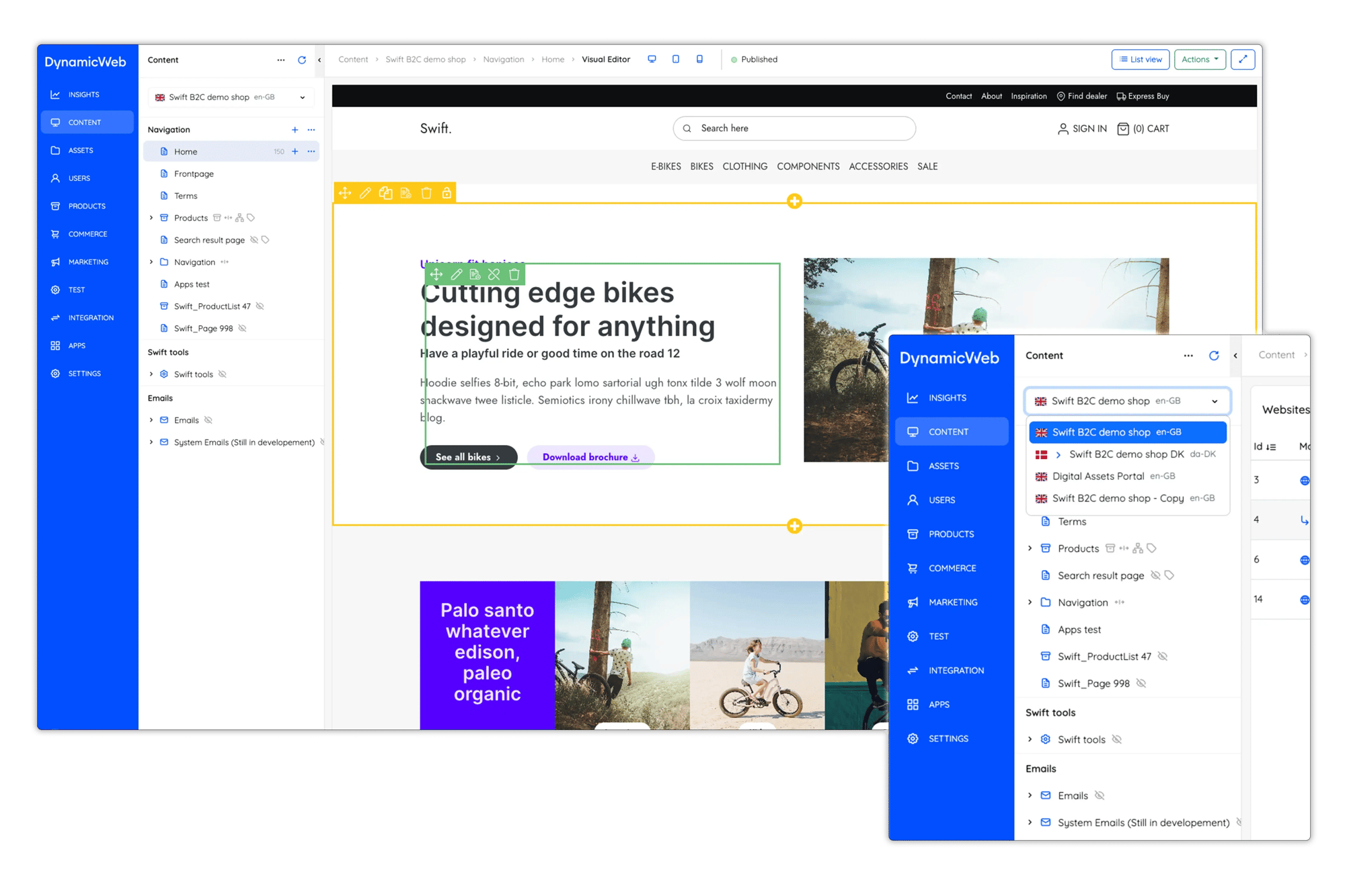Image resolution: width=1345 pixels, height=896 pixels.
Task: Click trash delete icon on yellow row toolbar
Action: click(426, 194)
